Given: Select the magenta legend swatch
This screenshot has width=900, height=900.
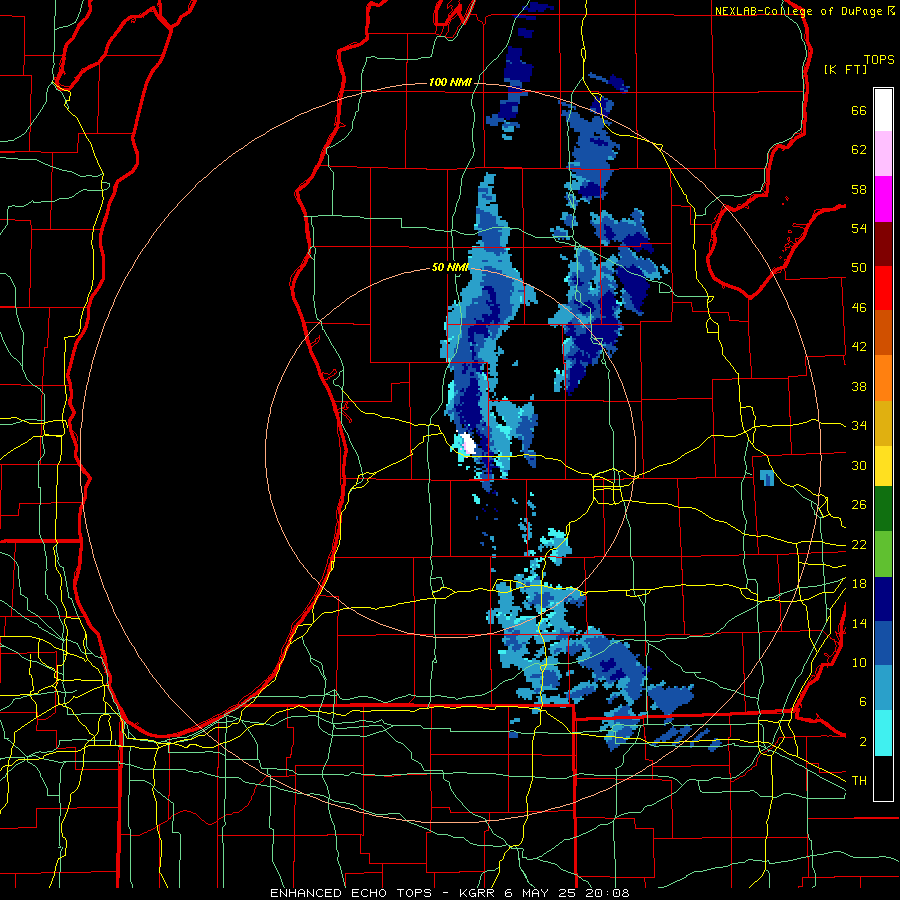Looking at the screenshot, I should point(883,199).
